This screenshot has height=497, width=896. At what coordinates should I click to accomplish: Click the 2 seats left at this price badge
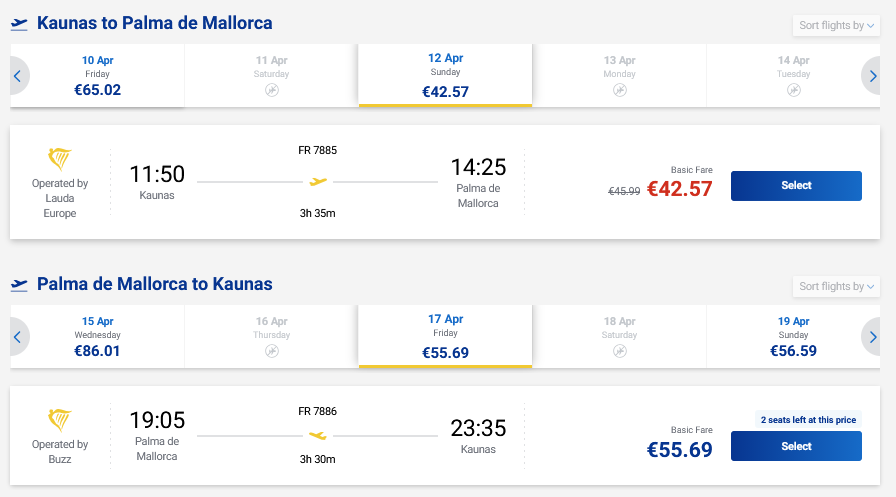(x=808, y=420)
